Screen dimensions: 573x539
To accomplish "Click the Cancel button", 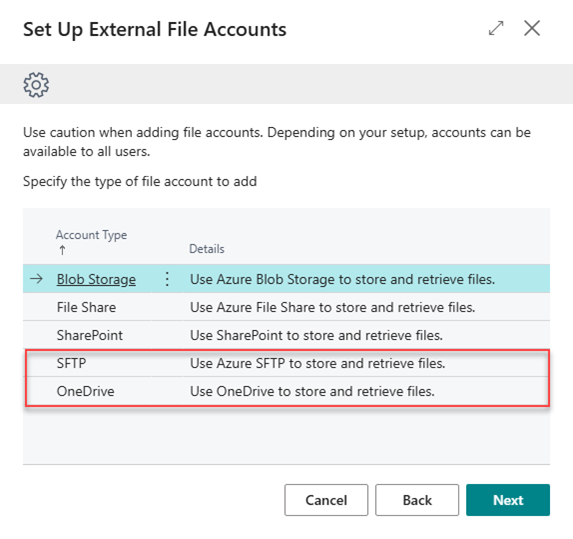I will coord(326,500).
